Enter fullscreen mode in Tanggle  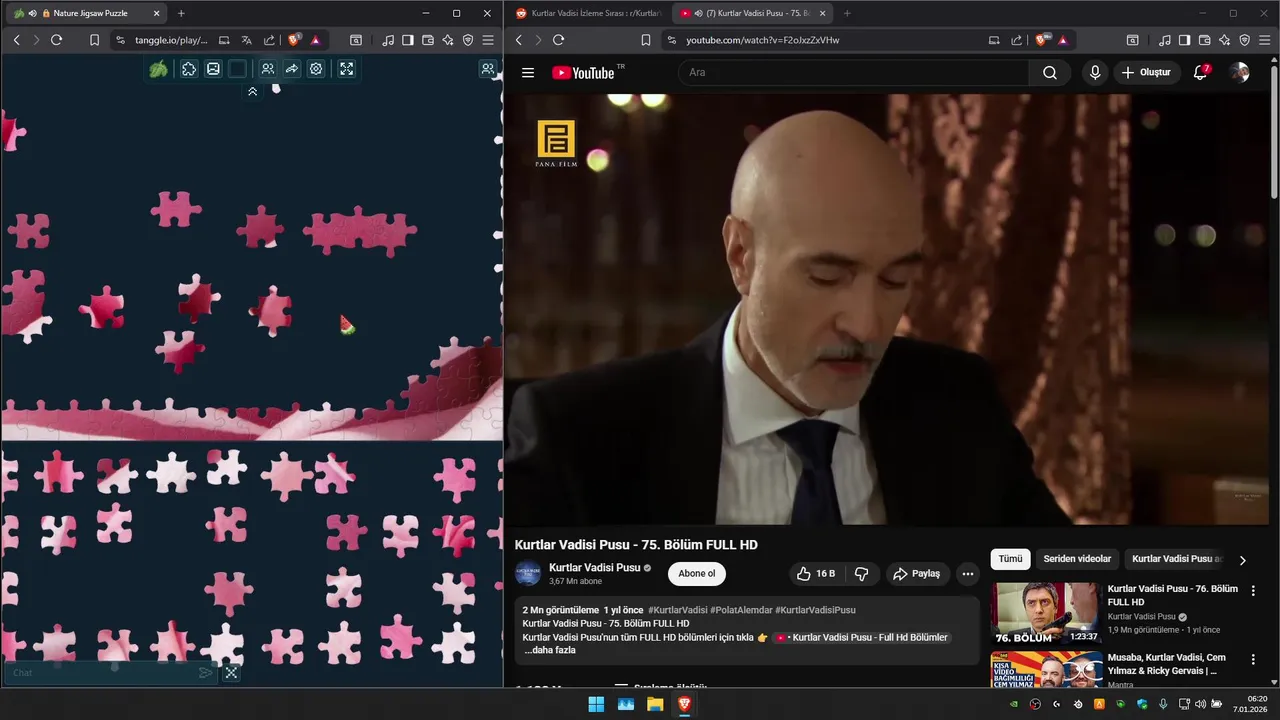tap(346, 69)
